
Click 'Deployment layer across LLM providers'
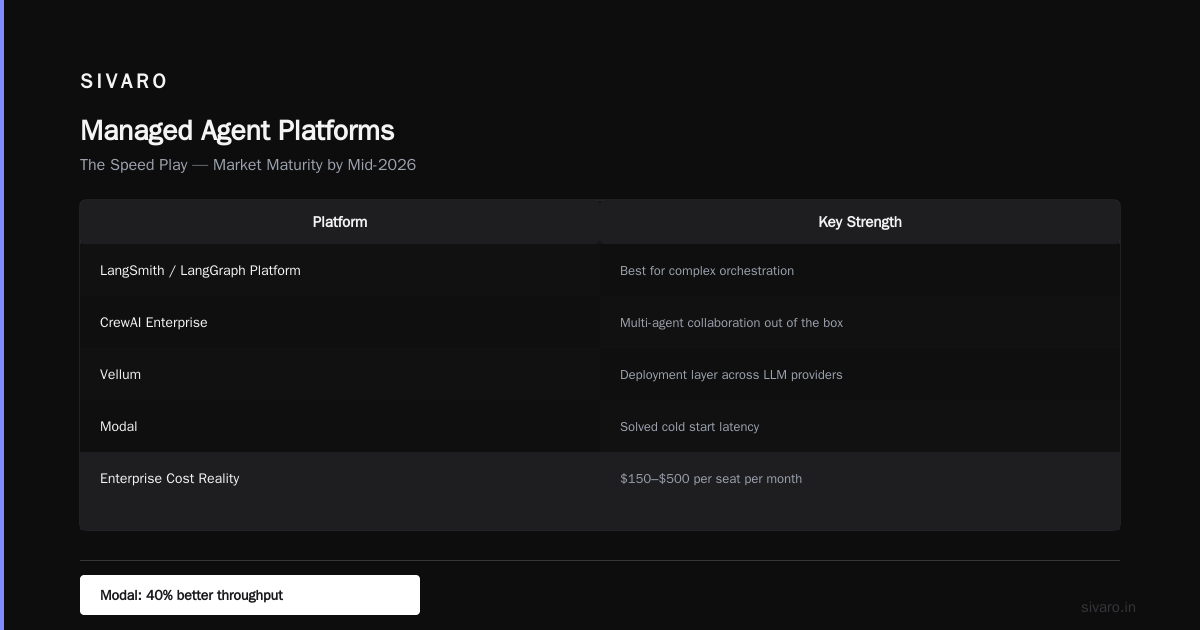point(731,375)
